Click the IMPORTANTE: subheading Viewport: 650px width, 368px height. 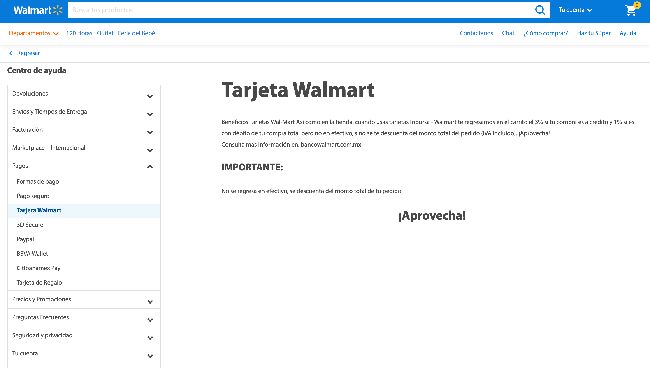[x=252, y=167]
